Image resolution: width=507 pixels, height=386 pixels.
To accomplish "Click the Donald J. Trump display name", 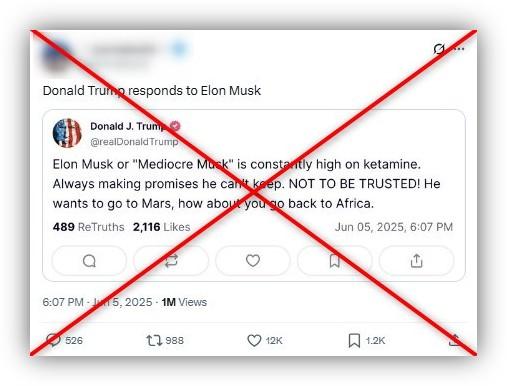I will [128, 126].
